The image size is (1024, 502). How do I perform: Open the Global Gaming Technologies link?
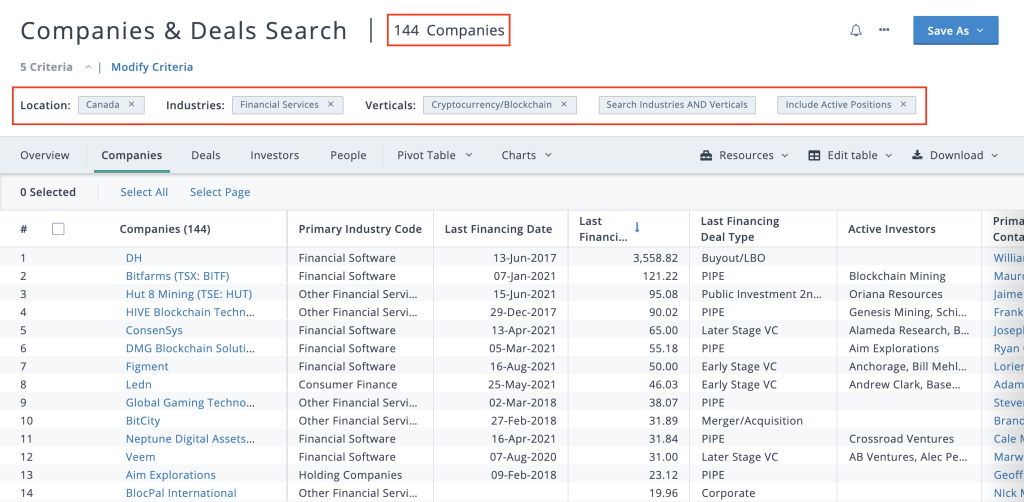point(190,403)
